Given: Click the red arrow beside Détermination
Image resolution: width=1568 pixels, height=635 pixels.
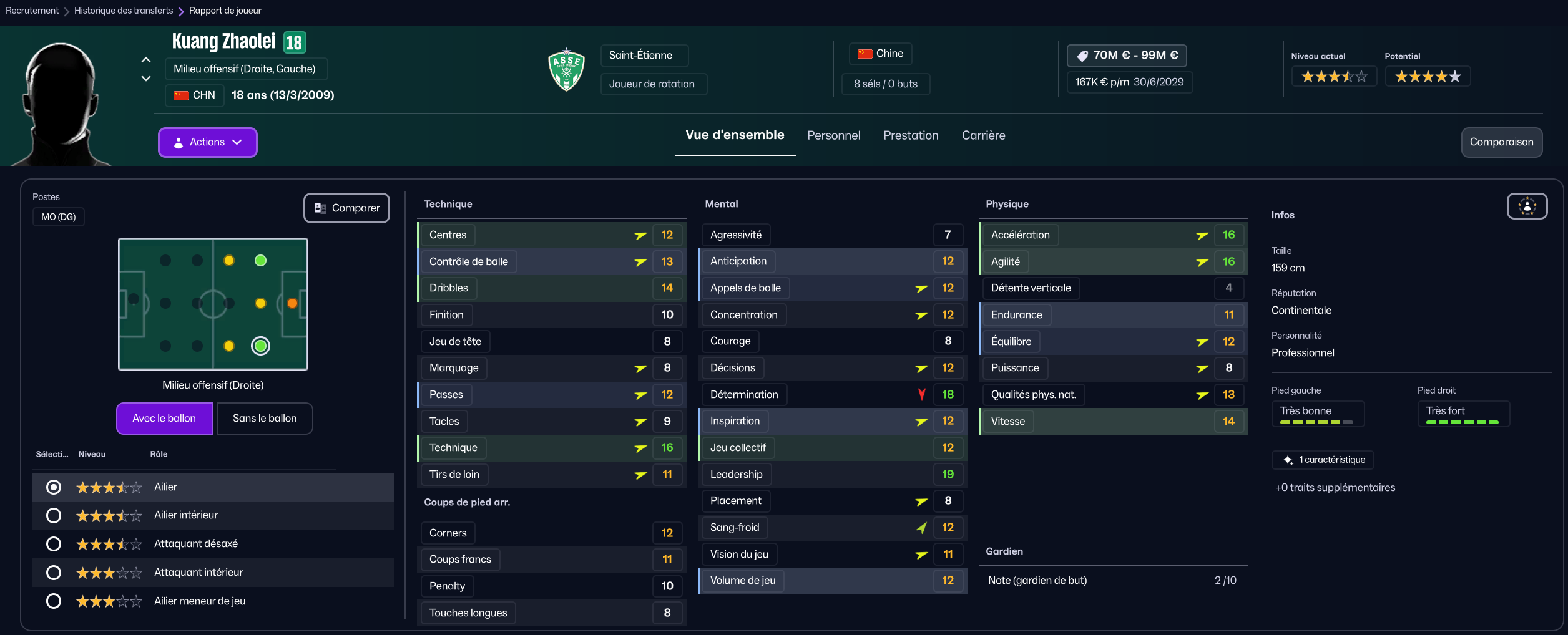Looking at the screenshot, I should click(x=921, y=394).
